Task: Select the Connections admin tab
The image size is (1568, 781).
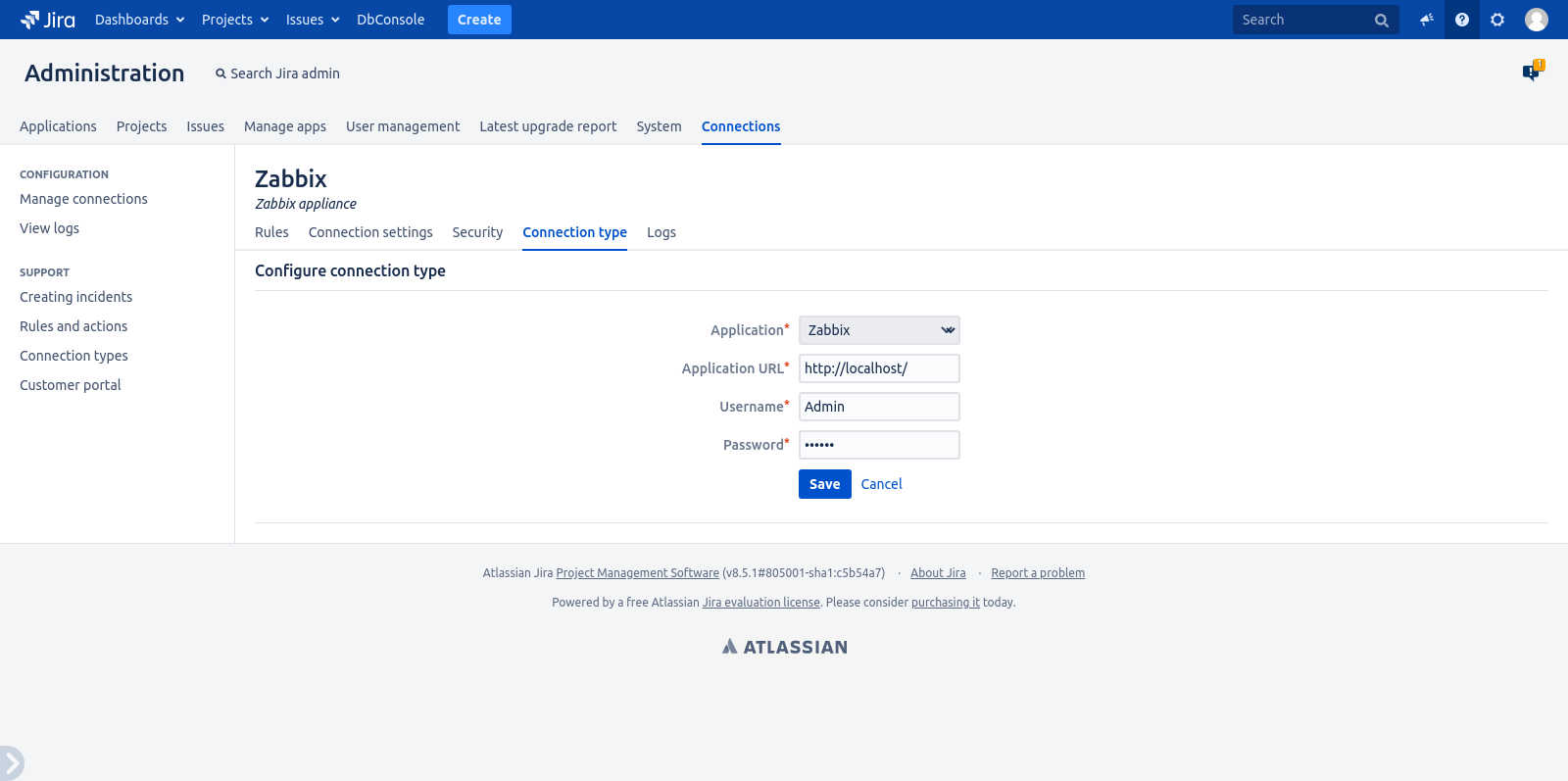Action: coord(741,126)
